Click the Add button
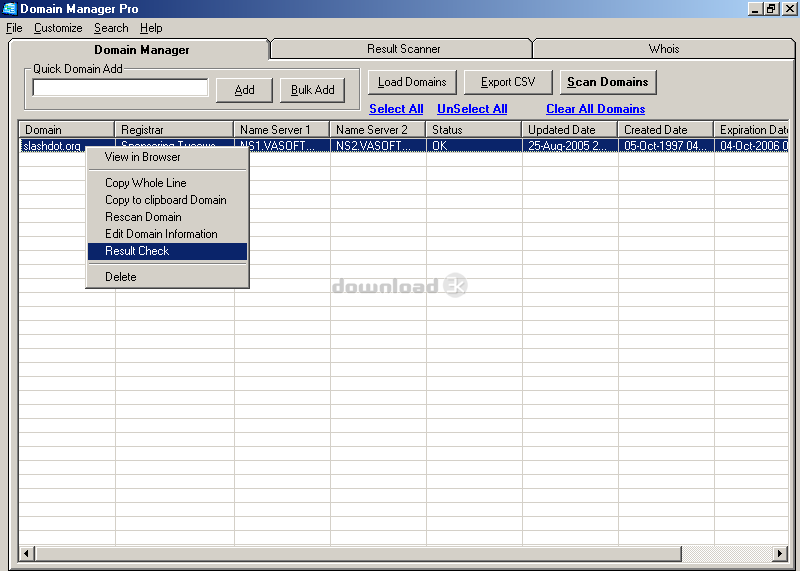This screenshot has width=800, height=571. click(x=244, y=90)
